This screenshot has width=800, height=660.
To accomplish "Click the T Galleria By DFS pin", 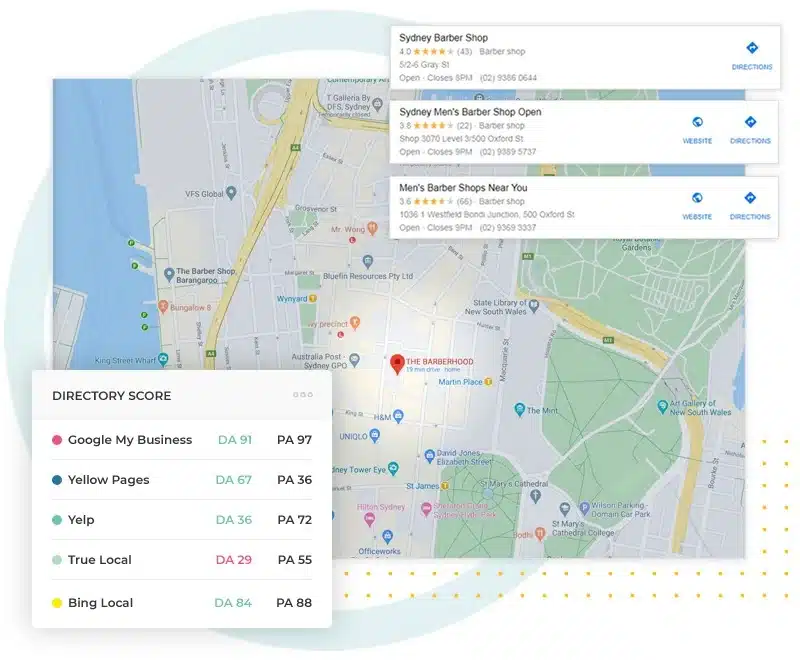I will (378, 105).
